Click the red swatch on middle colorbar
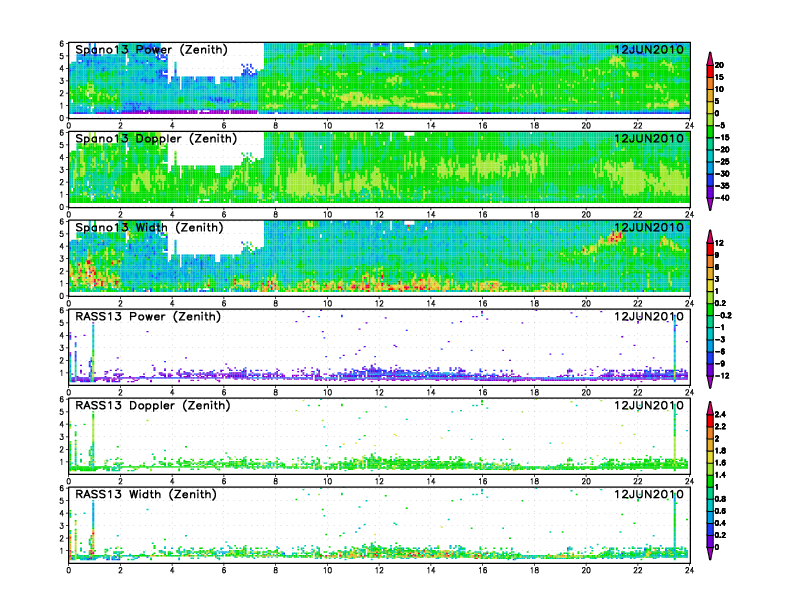Image resolution: width=792 pixels, height=612 pixels. coord(710,249)
